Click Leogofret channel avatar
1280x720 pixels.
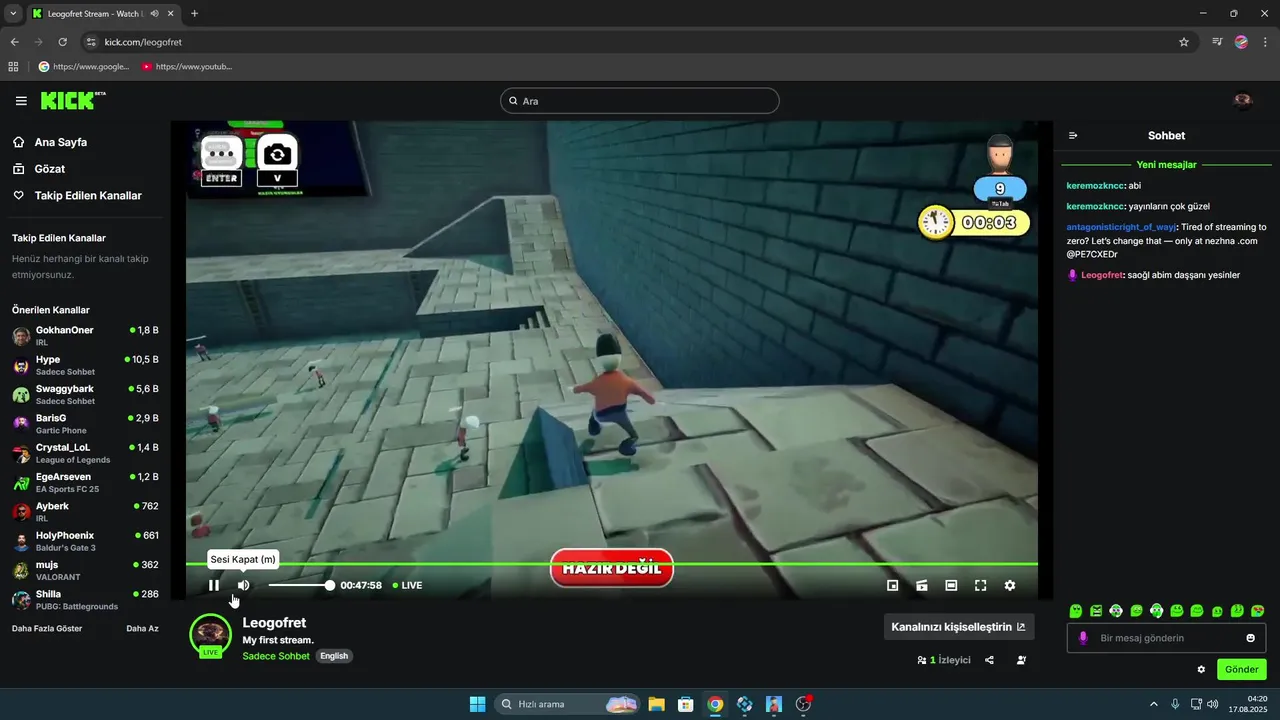pos(210,635)
